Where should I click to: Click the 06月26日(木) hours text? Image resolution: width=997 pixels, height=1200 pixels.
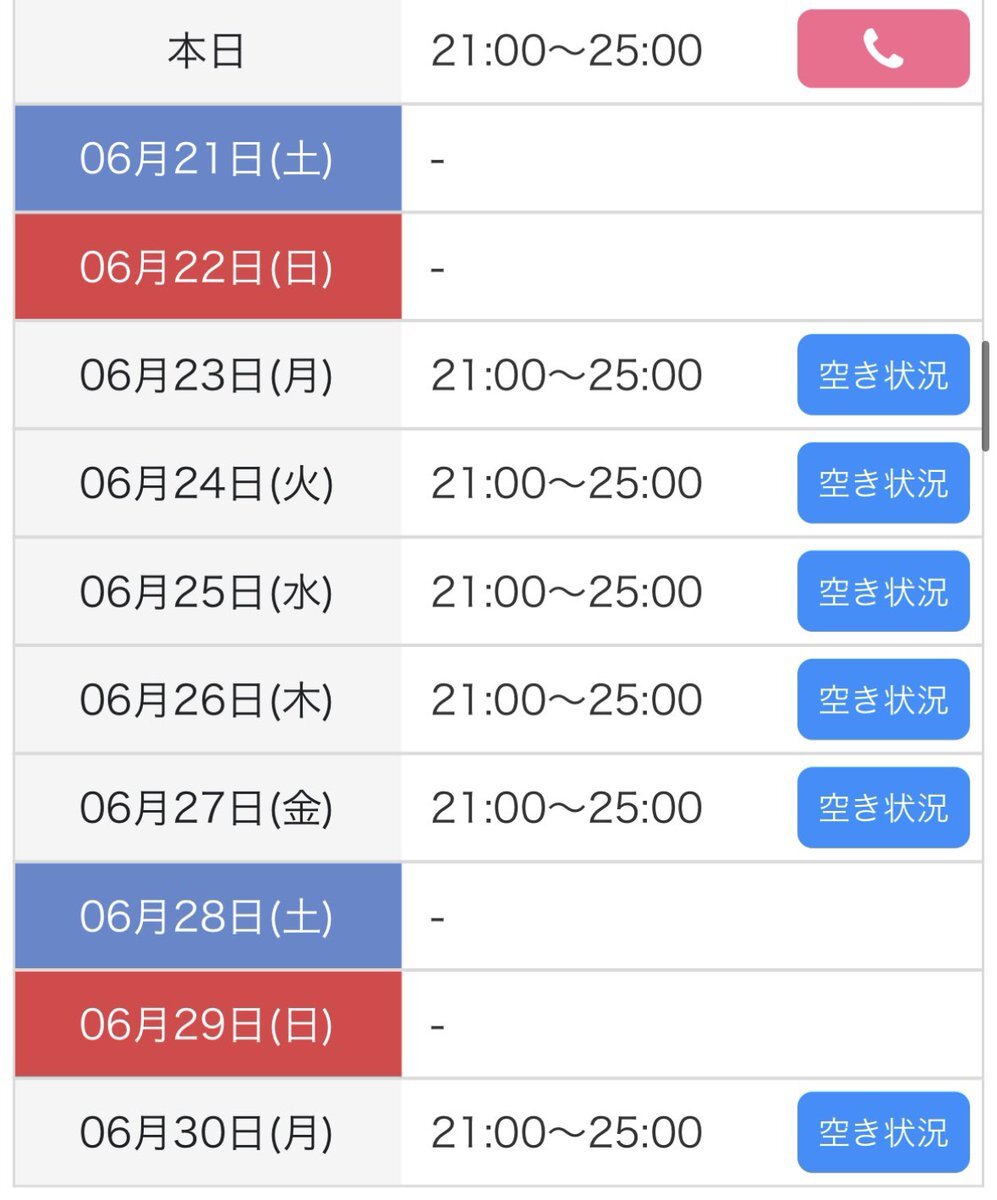(567, 700)
